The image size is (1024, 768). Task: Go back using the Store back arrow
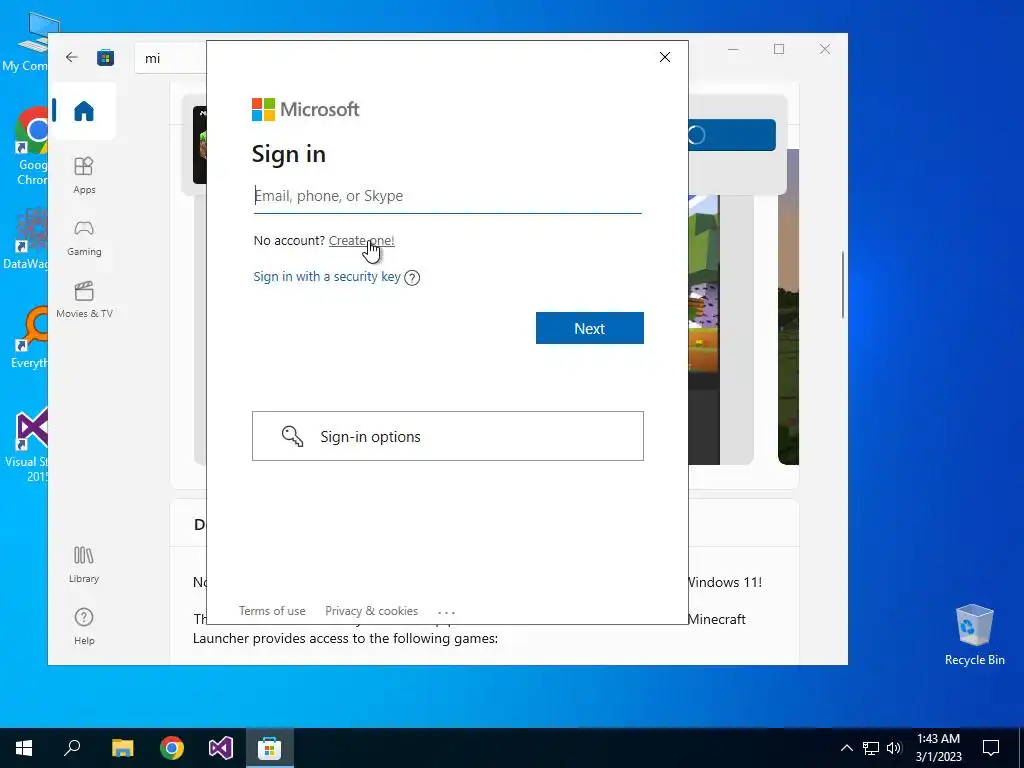pos(72,57)
